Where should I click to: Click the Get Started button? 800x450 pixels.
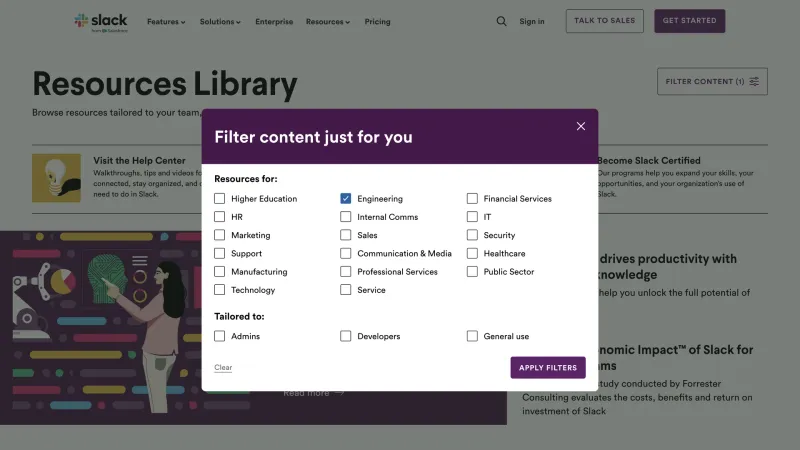click(689, 21)
